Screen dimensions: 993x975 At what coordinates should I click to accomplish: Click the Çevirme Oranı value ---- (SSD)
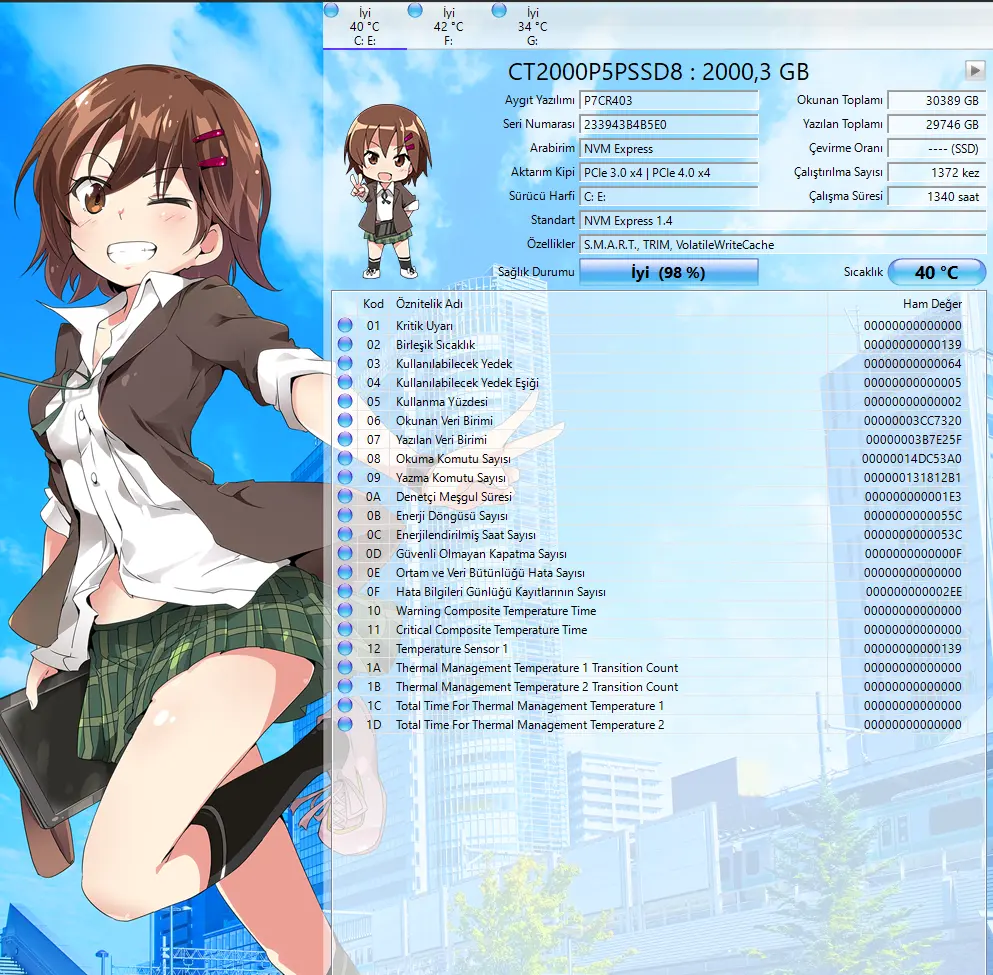tap(937, 149)
